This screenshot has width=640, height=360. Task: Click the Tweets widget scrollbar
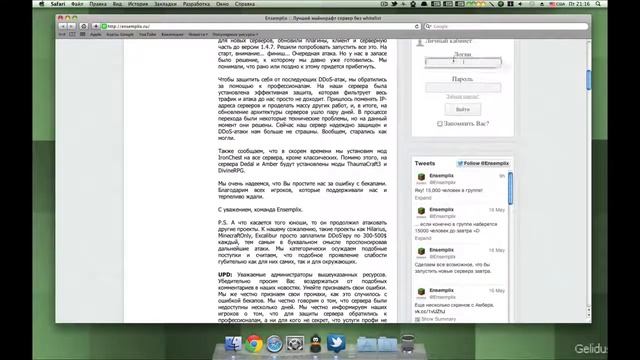point(510,189)
